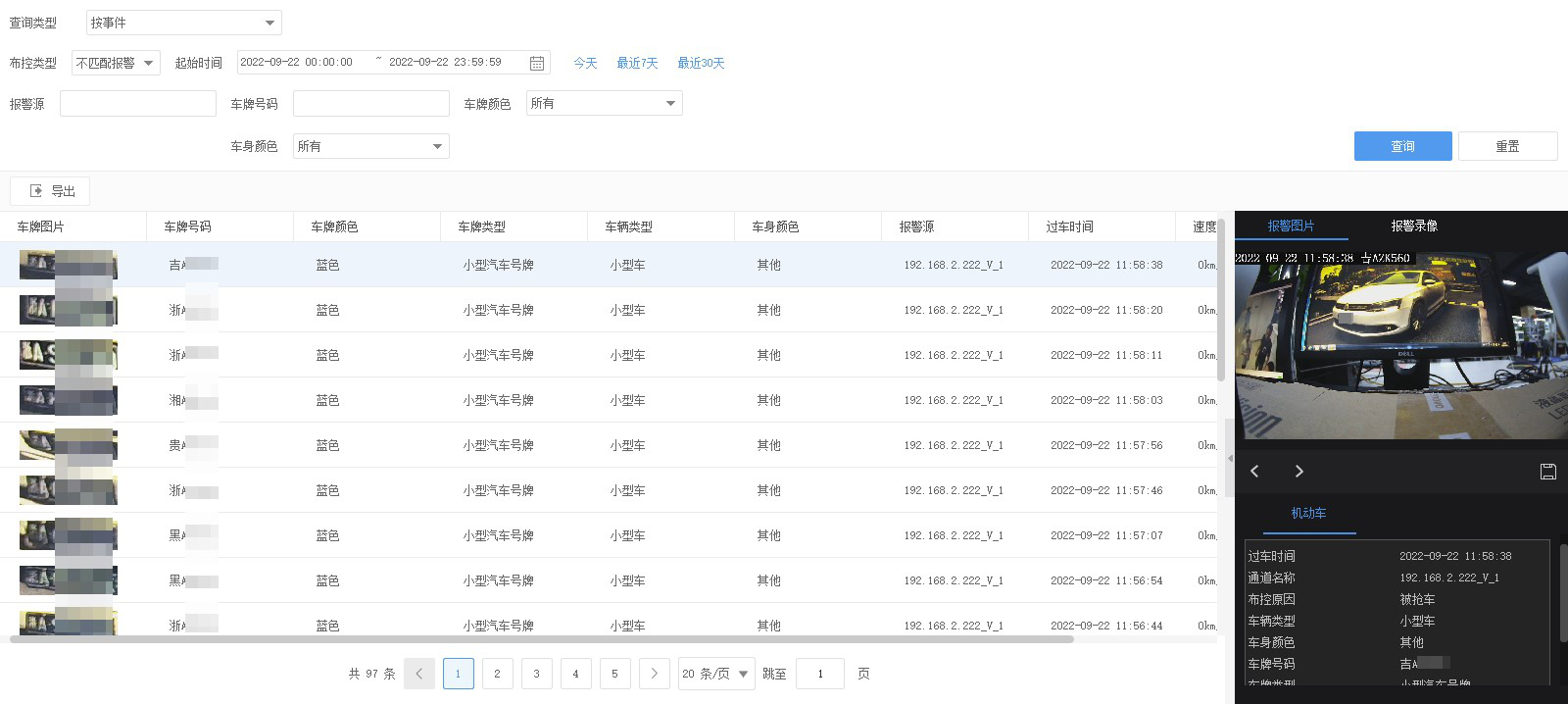
Task: Expand the 车身颜色 dropdown
Action: click(371, 146)
